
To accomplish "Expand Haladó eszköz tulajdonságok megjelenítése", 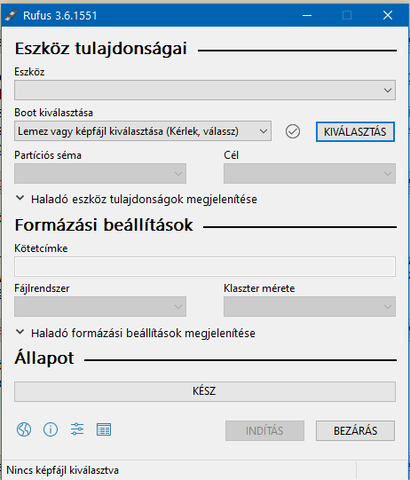I will 137,199.
